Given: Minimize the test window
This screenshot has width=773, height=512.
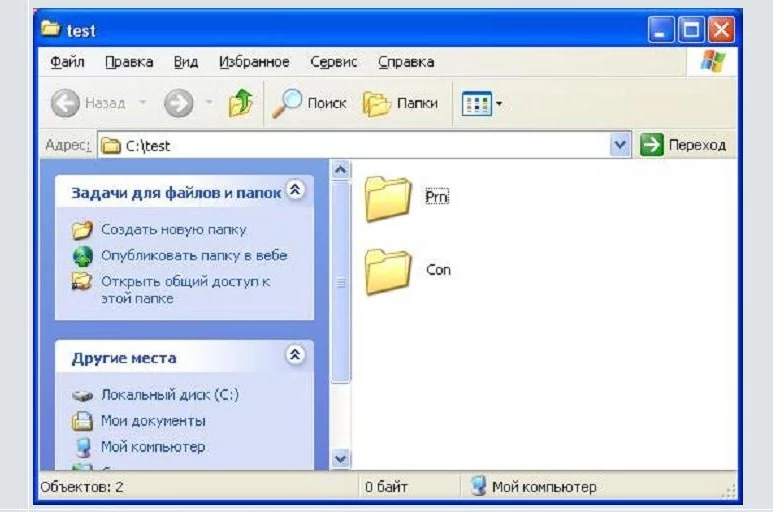Looking at the screenshot, I should (x=661, y=30).
